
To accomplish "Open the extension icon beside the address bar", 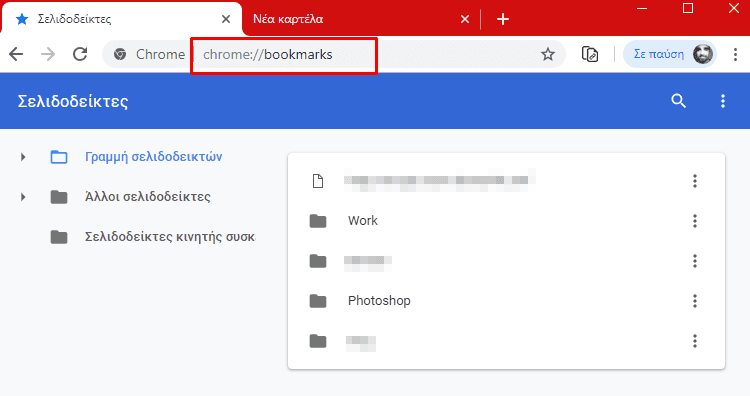I will point(590,54).
